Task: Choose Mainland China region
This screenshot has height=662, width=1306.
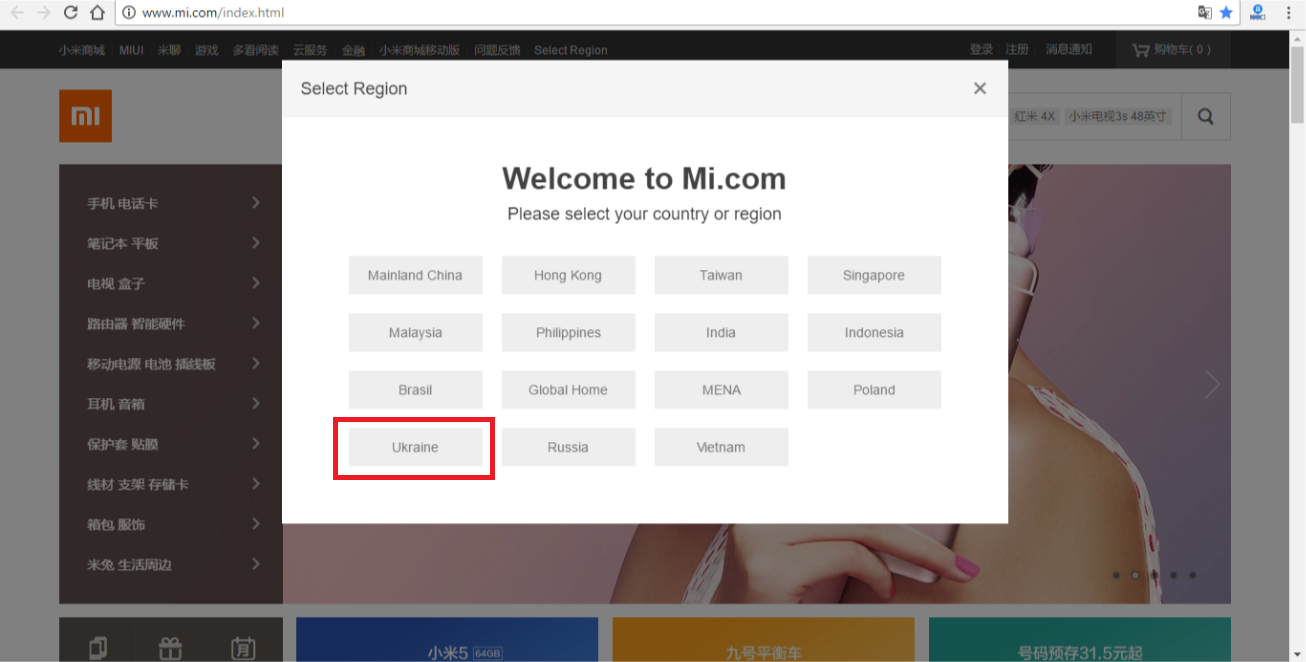Action: [x=415, y=275]
